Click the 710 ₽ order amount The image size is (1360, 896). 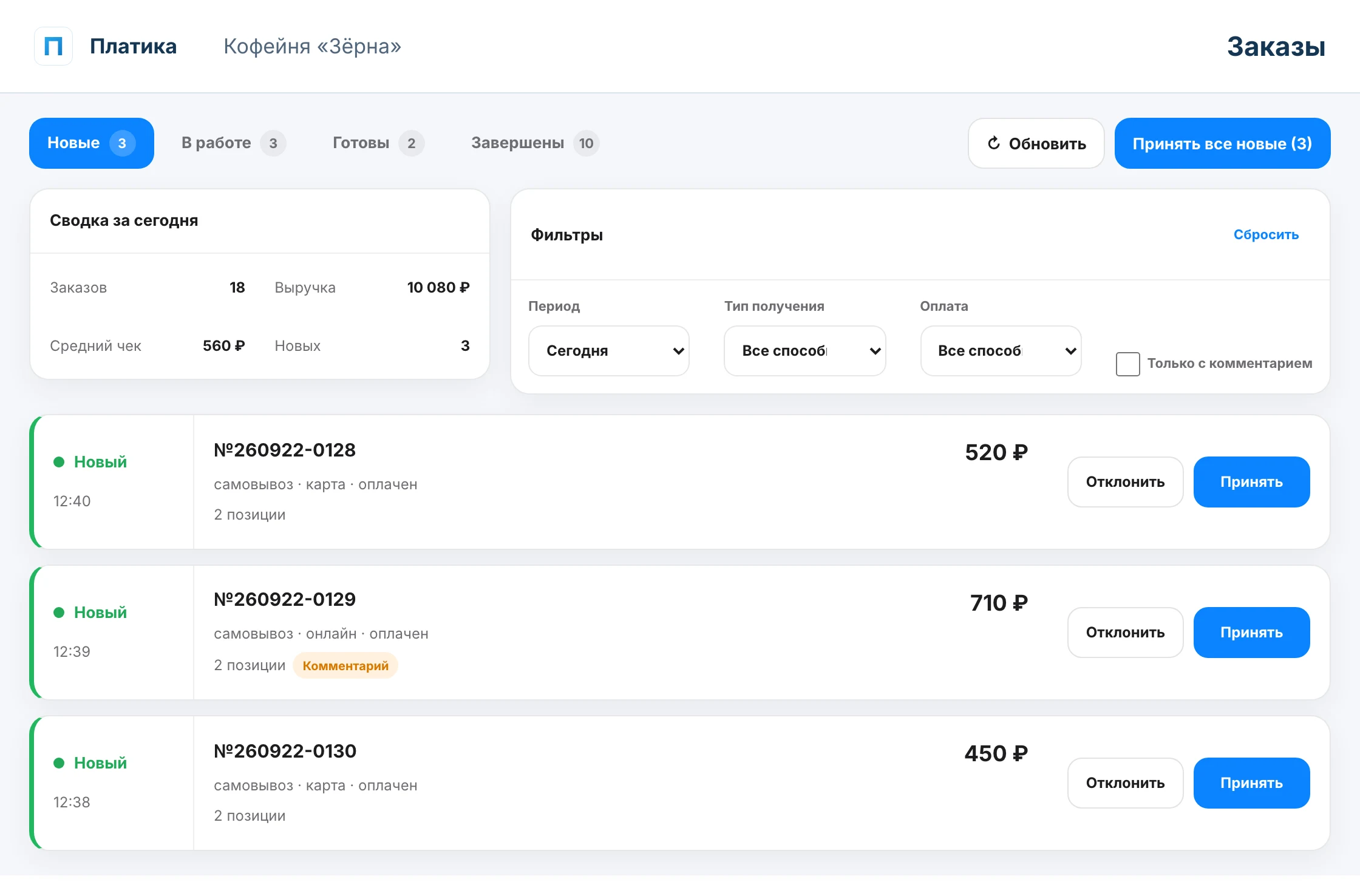coord(999,603)
